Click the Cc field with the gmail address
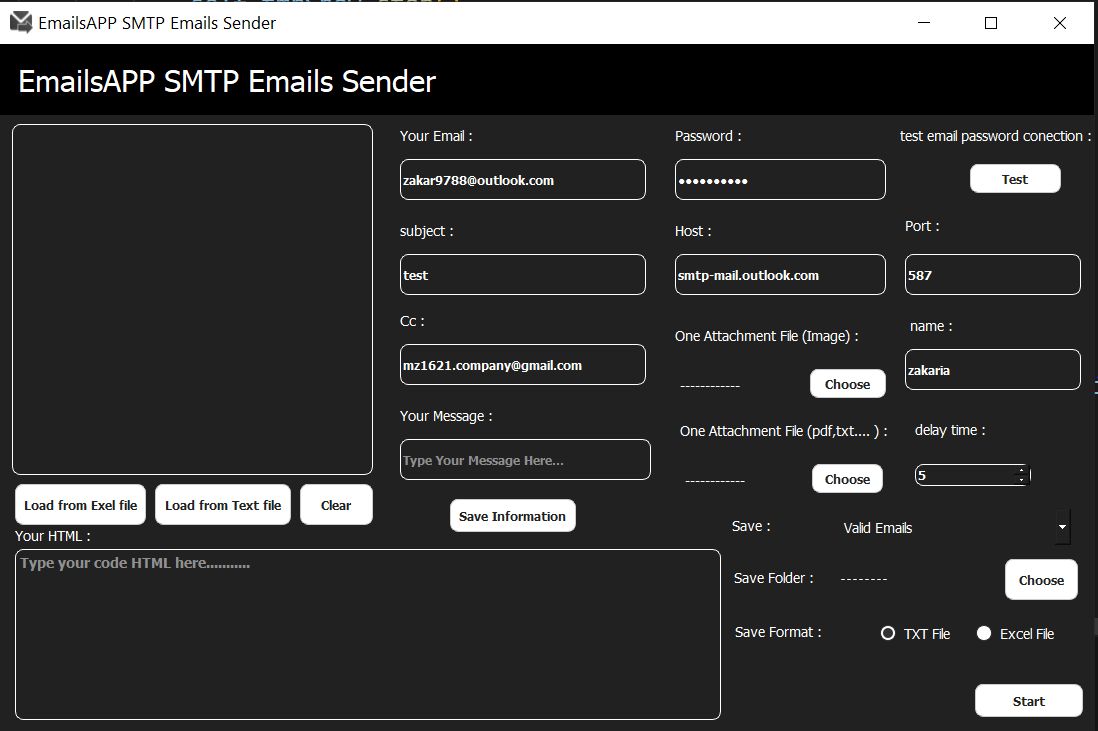Screen dimensions: 1098x731 pyautogui.click(x=522, y=365)
